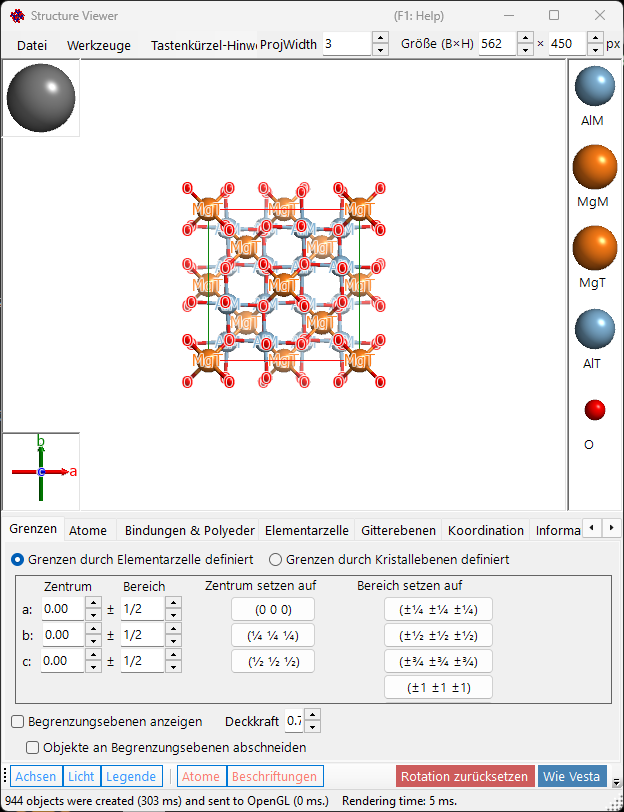
Task: Set range to (±1 ±1 ±1)
Action: tap(438, 687)
